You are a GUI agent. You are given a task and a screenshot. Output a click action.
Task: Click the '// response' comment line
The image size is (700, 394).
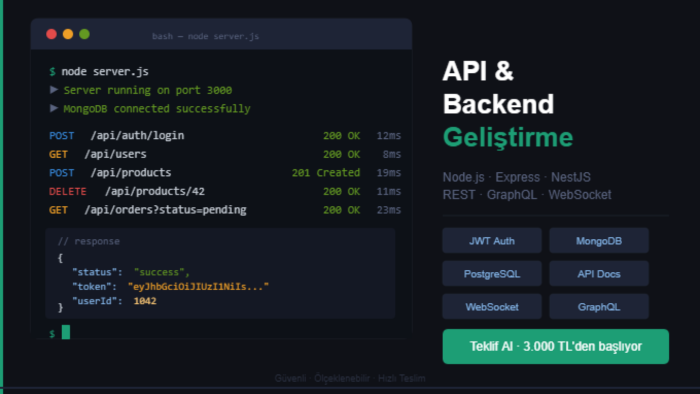[88, 241]
